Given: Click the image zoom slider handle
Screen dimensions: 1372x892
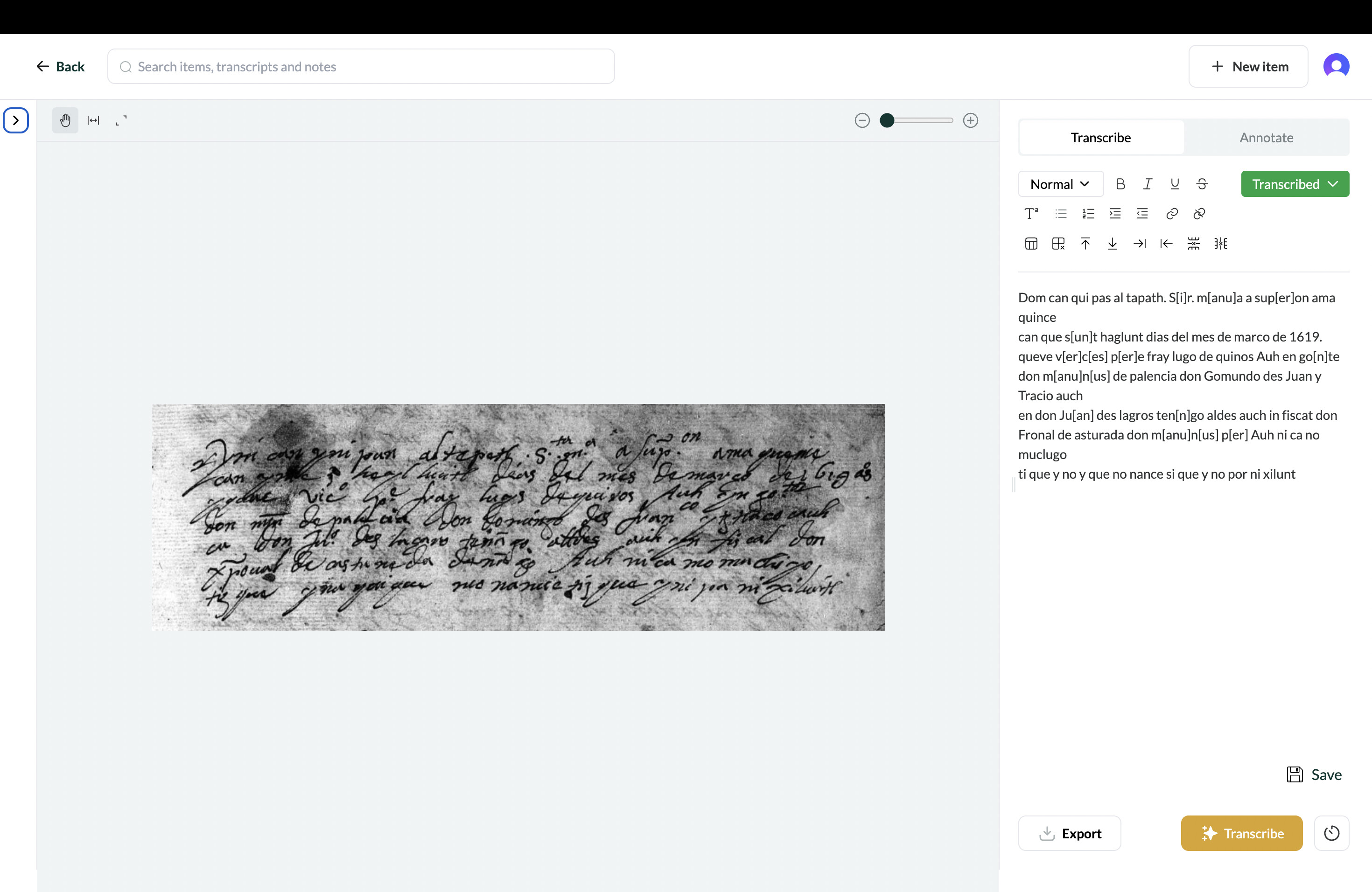Looking at the screenshot, I should pyautogui.click(x=887, y=120).
